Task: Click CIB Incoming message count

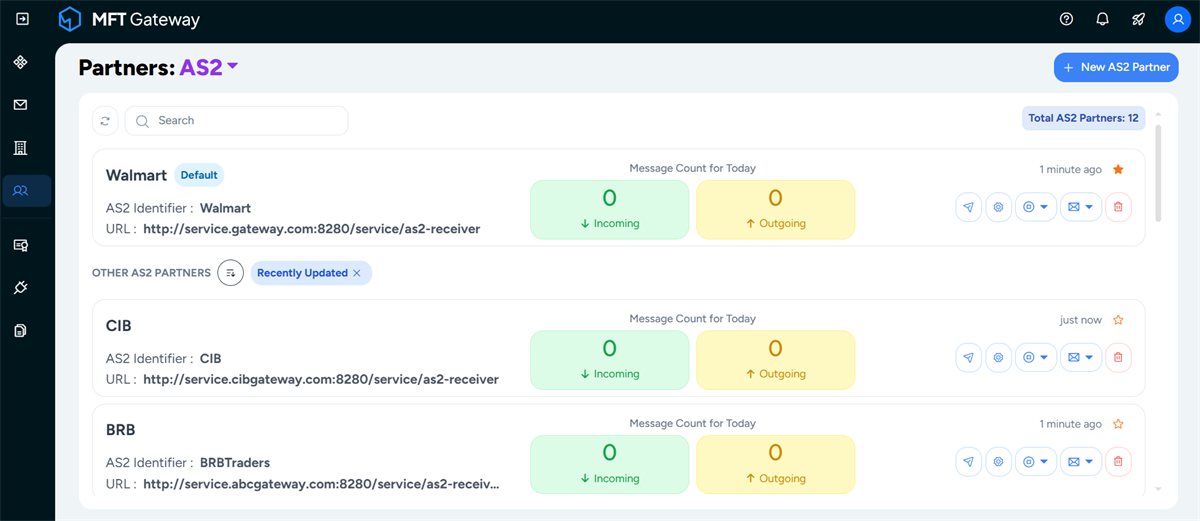Action: (609, 360)
